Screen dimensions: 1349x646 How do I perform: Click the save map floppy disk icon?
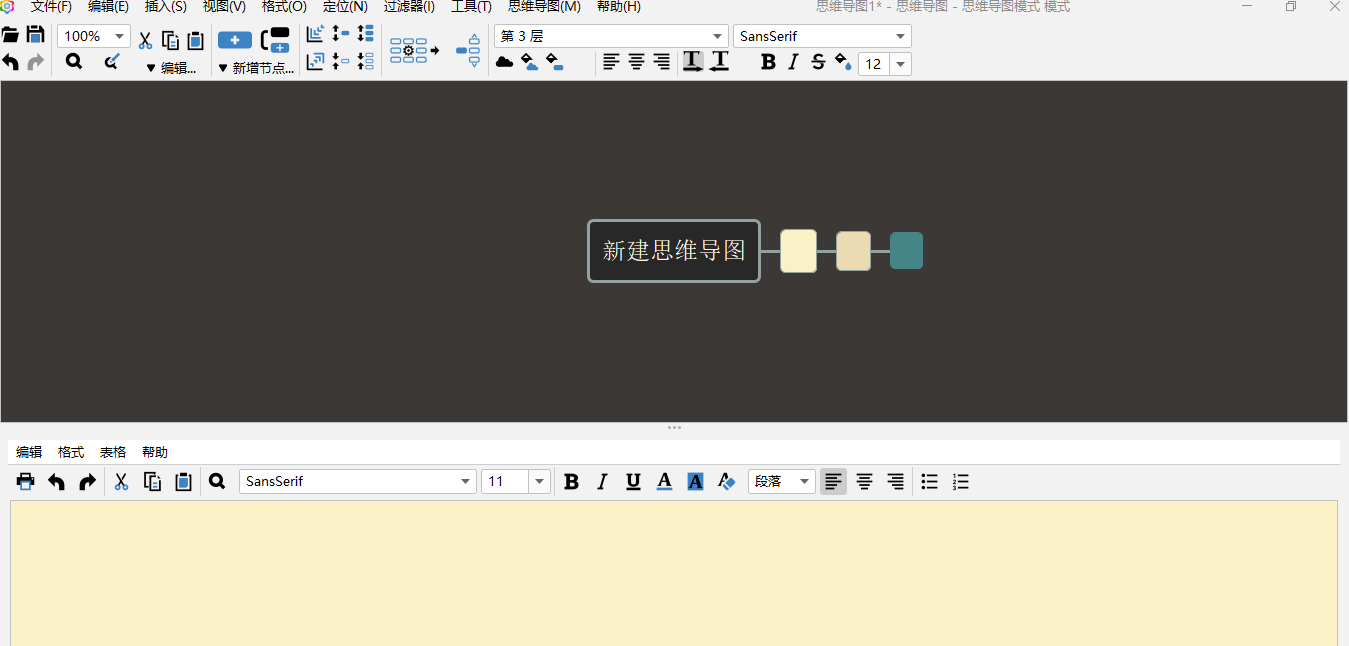click(x=35, y=36)
